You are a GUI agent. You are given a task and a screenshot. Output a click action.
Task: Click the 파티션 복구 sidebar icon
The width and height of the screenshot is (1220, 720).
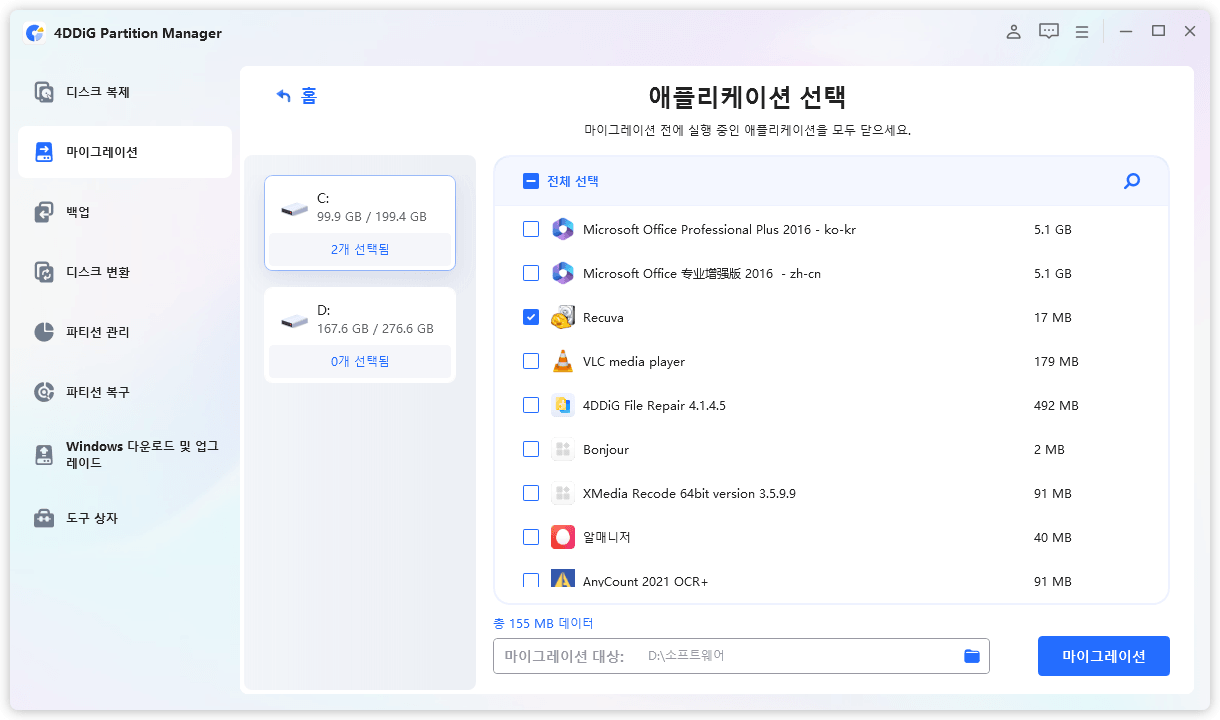pos(44,392)
